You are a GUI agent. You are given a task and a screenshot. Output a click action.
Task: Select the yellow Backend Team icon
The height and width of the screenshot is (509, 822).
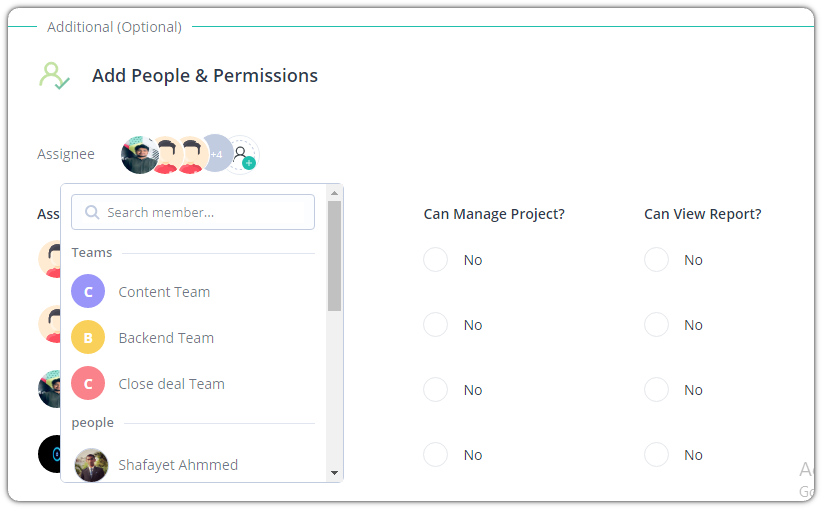tap(88, 337)
